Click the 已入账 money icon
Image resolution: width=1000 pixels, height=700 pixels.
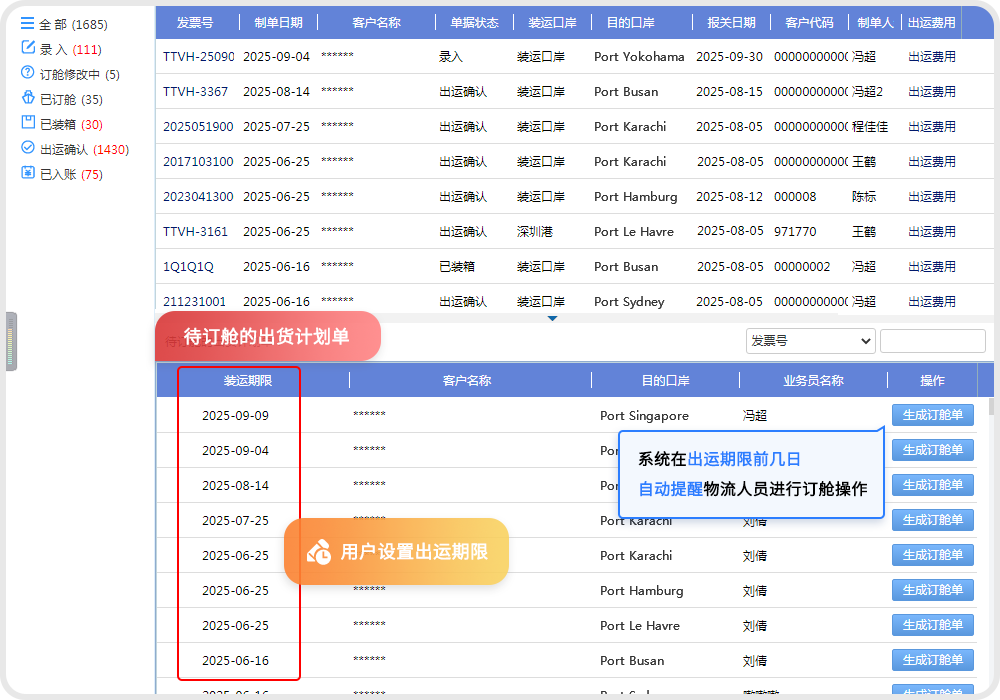[28, 172]
